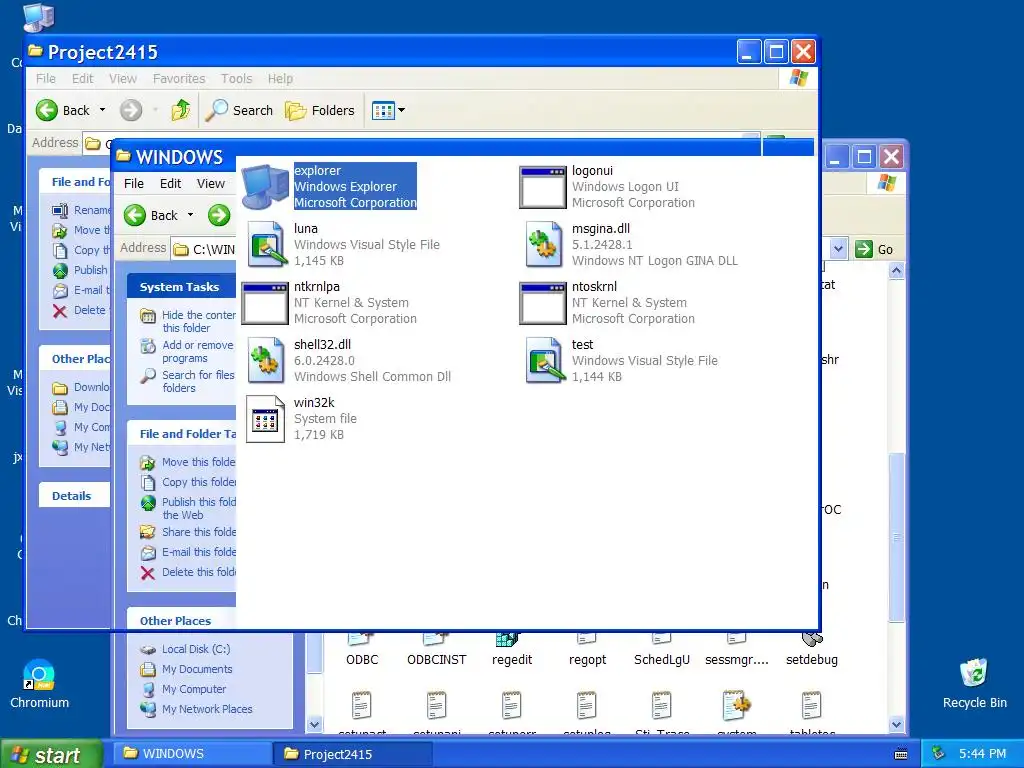The width and height of the screenshot is (1024, 768).
Task: Click the keyboard icon in the taskbar tray
Action: click(901, 754)
